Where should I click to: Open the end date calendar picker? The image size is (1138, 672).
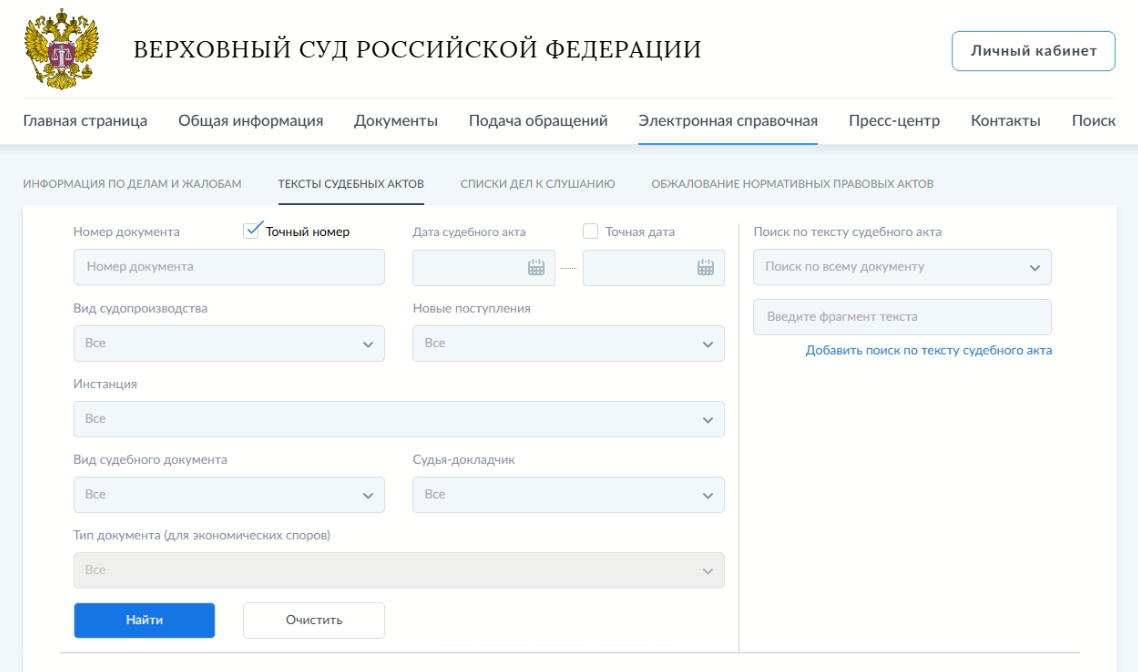pyautogui.click(x=707, y=267)
